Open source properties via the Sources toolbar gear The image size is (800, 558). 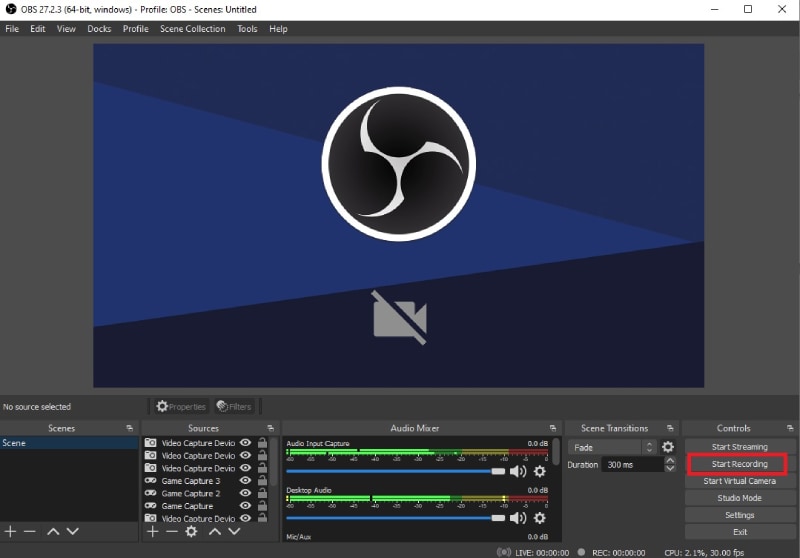(191, 531)
